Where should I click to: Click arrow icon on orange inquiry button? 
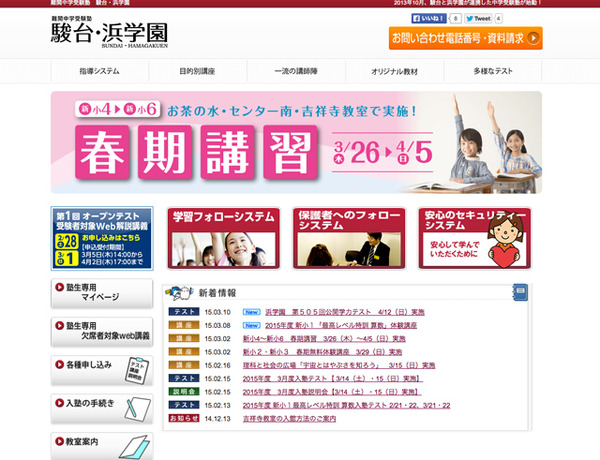[533, 38]
